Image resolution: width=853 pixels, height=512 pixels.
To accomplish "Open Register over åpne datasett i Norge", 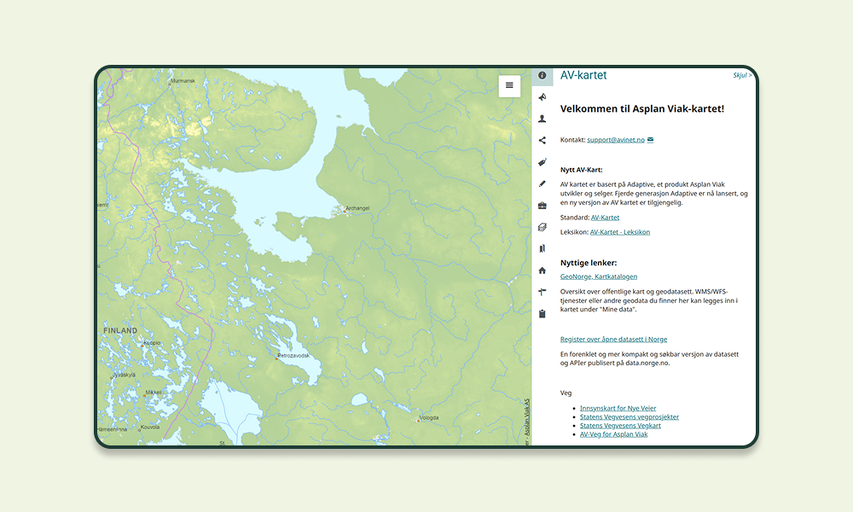I will (613, 339).
